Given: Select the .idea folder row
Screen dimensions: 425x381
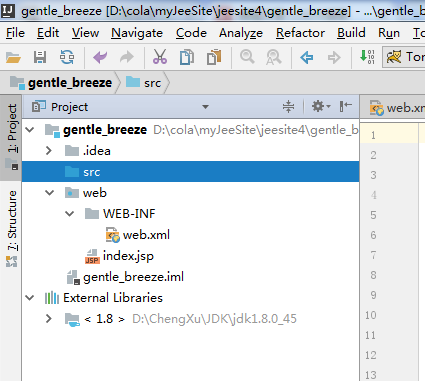Looking at the screenshot, I should [x=190, y=151].
